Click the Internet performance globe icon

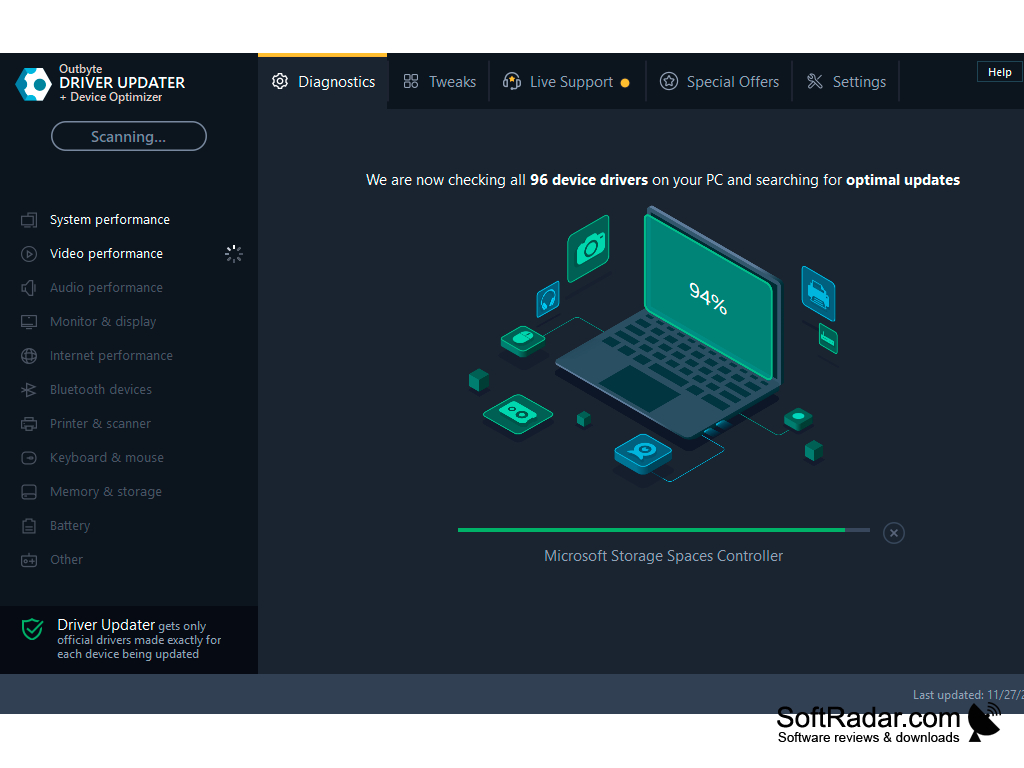coord(29,356)
